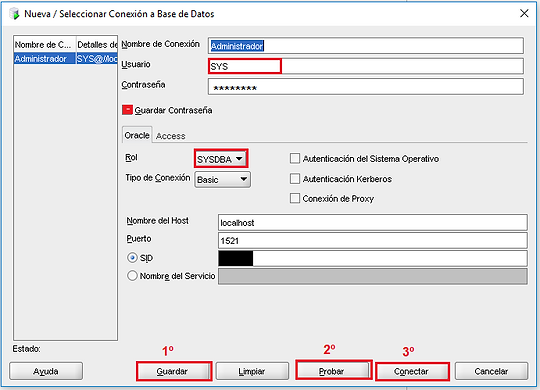Click the disabled Nombre del Servicio field
Image resolution: width=540 pixels, height=390 pixels.
(373, 276)
